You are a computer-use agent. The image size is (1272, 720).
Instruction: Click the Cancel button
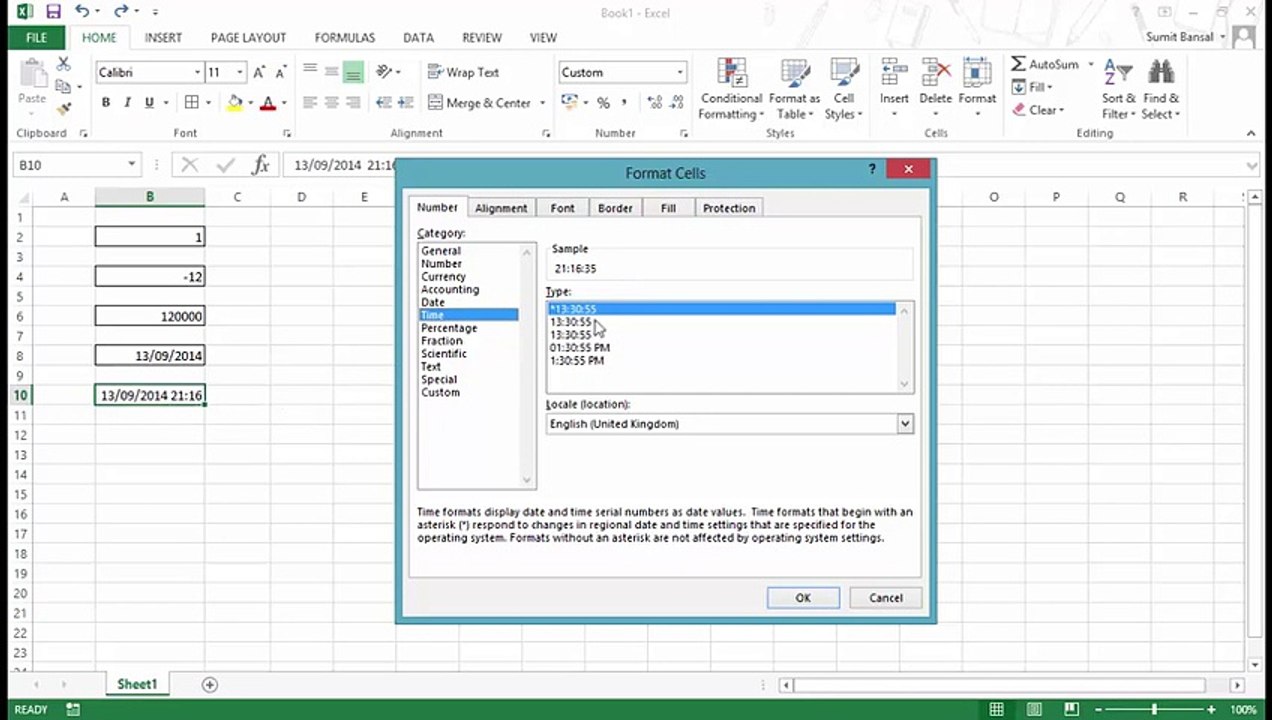885,597
